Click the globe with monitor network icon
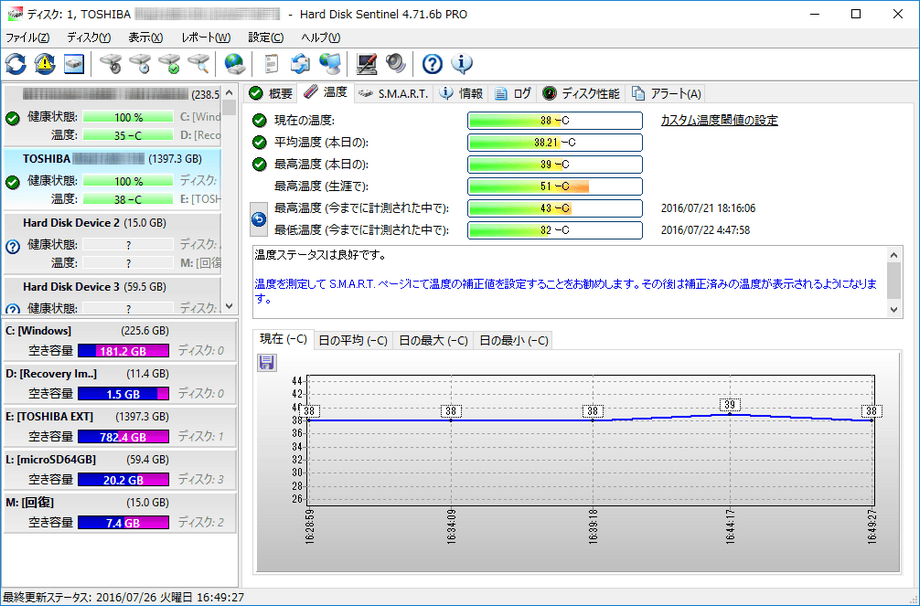 click(330, 63)
